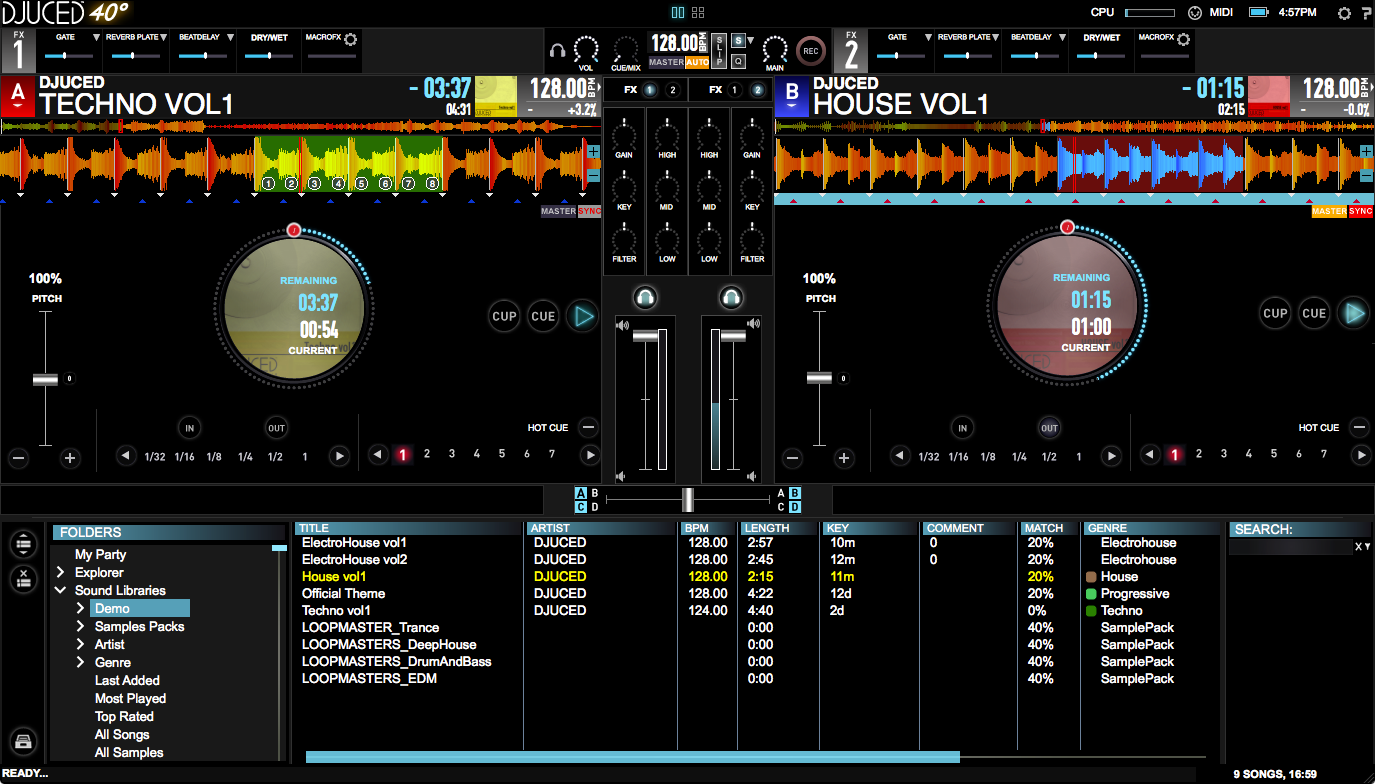Viewport: 1375px width, 784px height.
Task: Click the library search field
Action: 1290,547
